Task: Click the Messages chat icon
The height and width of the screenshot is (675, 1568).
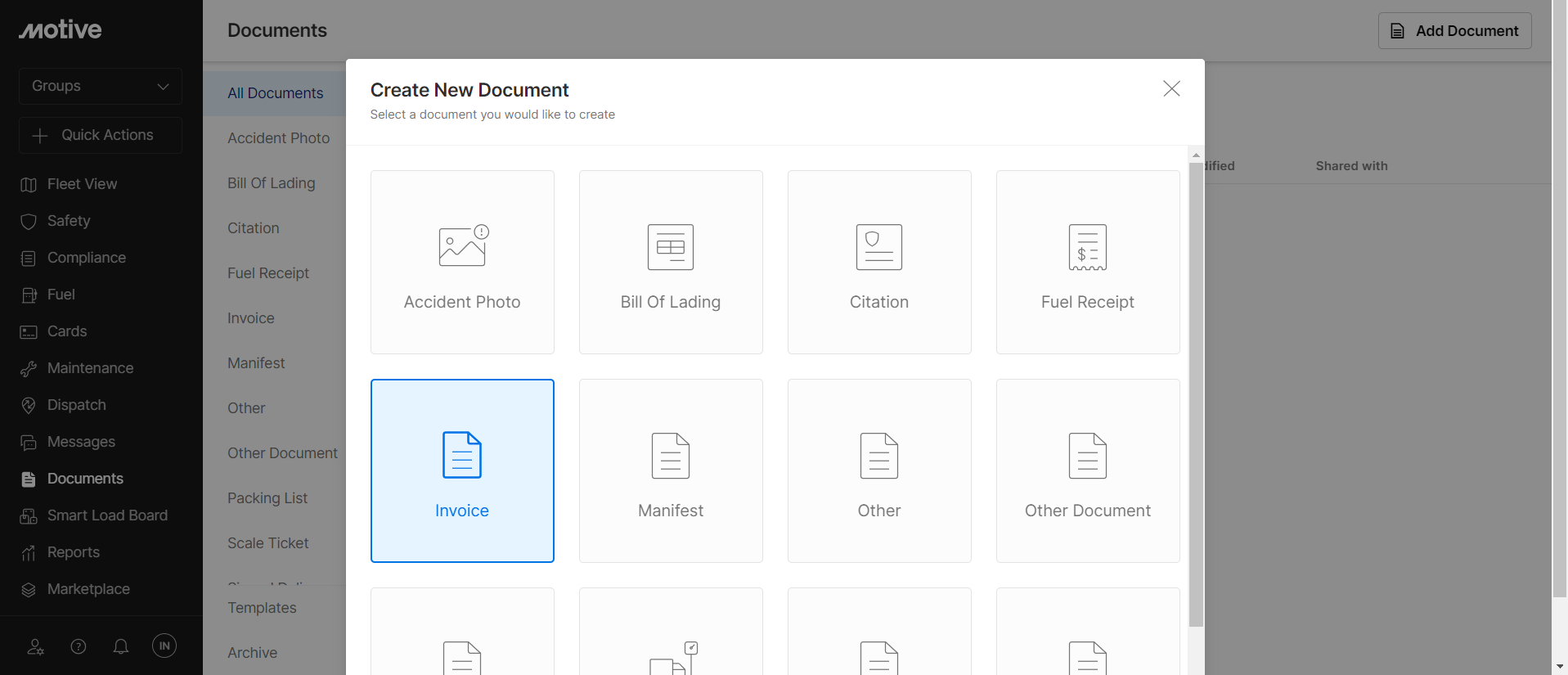Action: coord(29,443)
